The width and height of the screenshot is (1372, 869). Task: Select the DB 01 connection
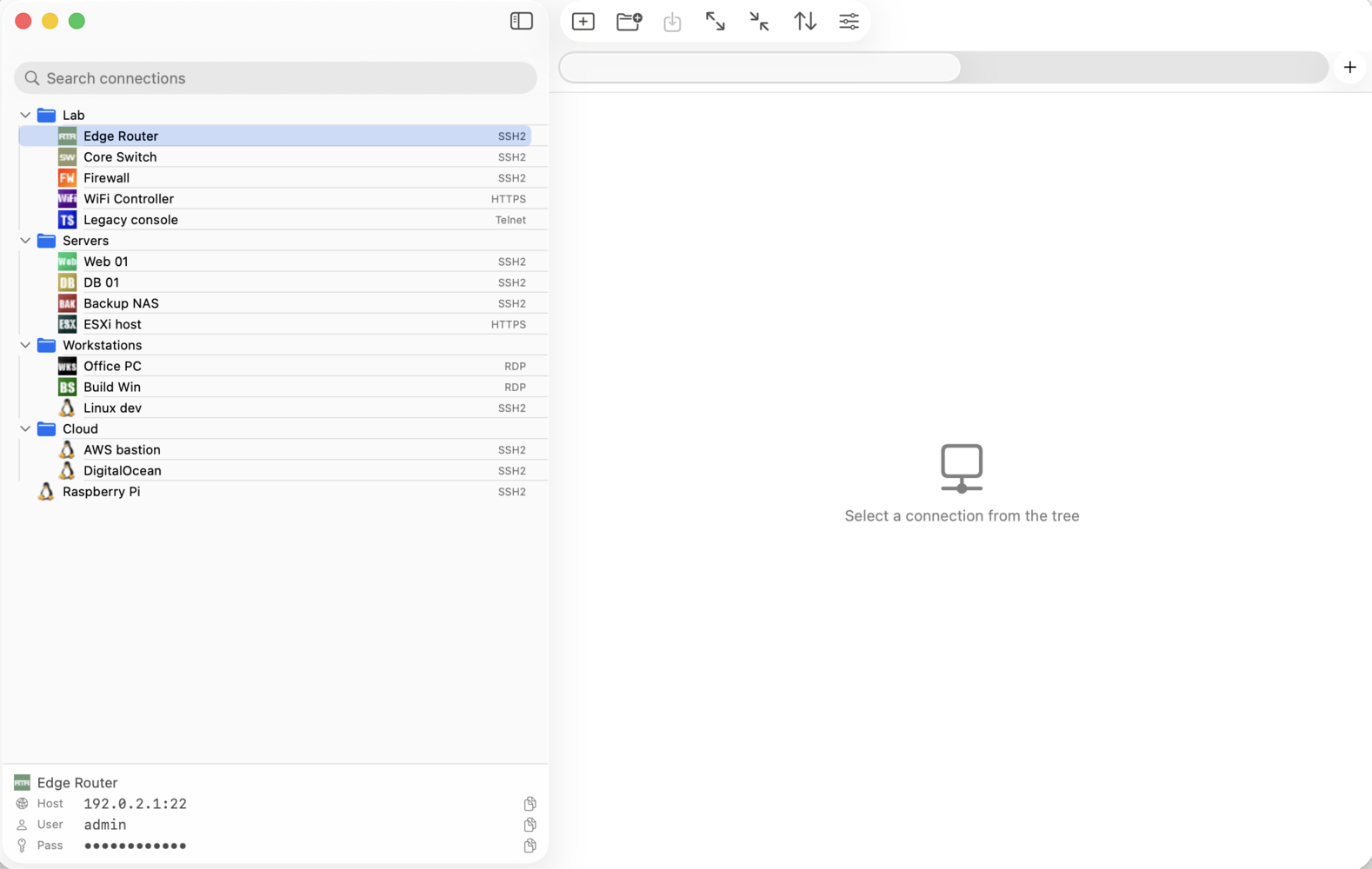tap(275, 282)
